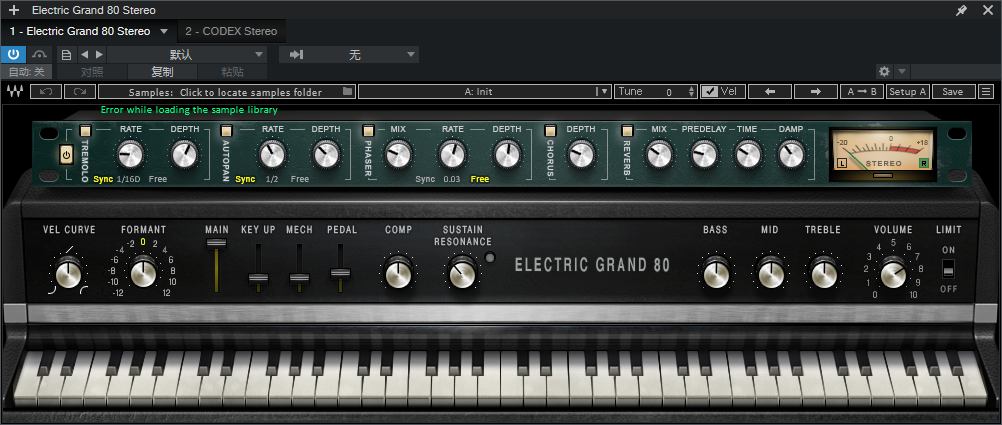Screen dimensions: 1002x425
Task: Select 1 - Electric Grand 80 Stereo tab
Action: tap(80, 31)
